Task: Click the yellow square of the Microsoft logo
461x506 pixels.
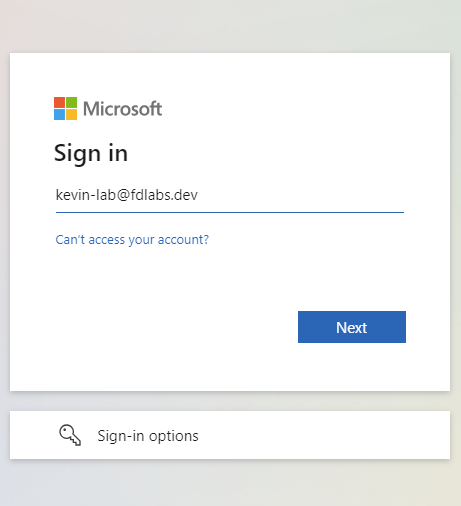Action: click(71, 114)
